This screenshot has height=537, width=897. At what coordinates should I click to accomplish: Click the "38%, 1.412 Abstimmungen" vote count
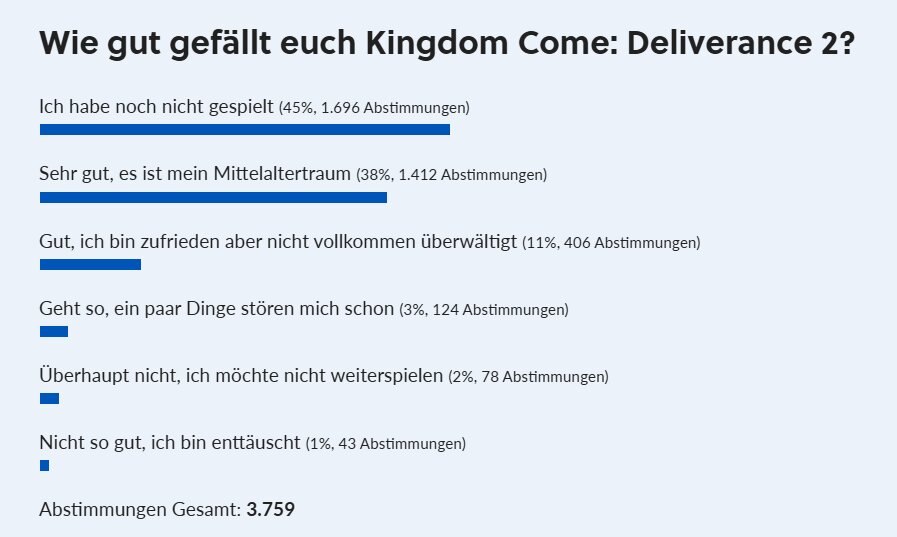tap(452, 175)
